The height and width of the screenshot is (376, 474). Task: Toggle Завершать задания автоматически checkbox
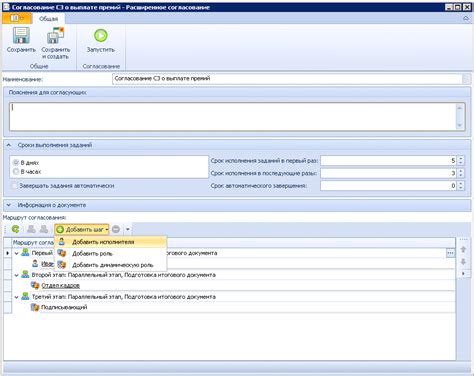(14, 186)
